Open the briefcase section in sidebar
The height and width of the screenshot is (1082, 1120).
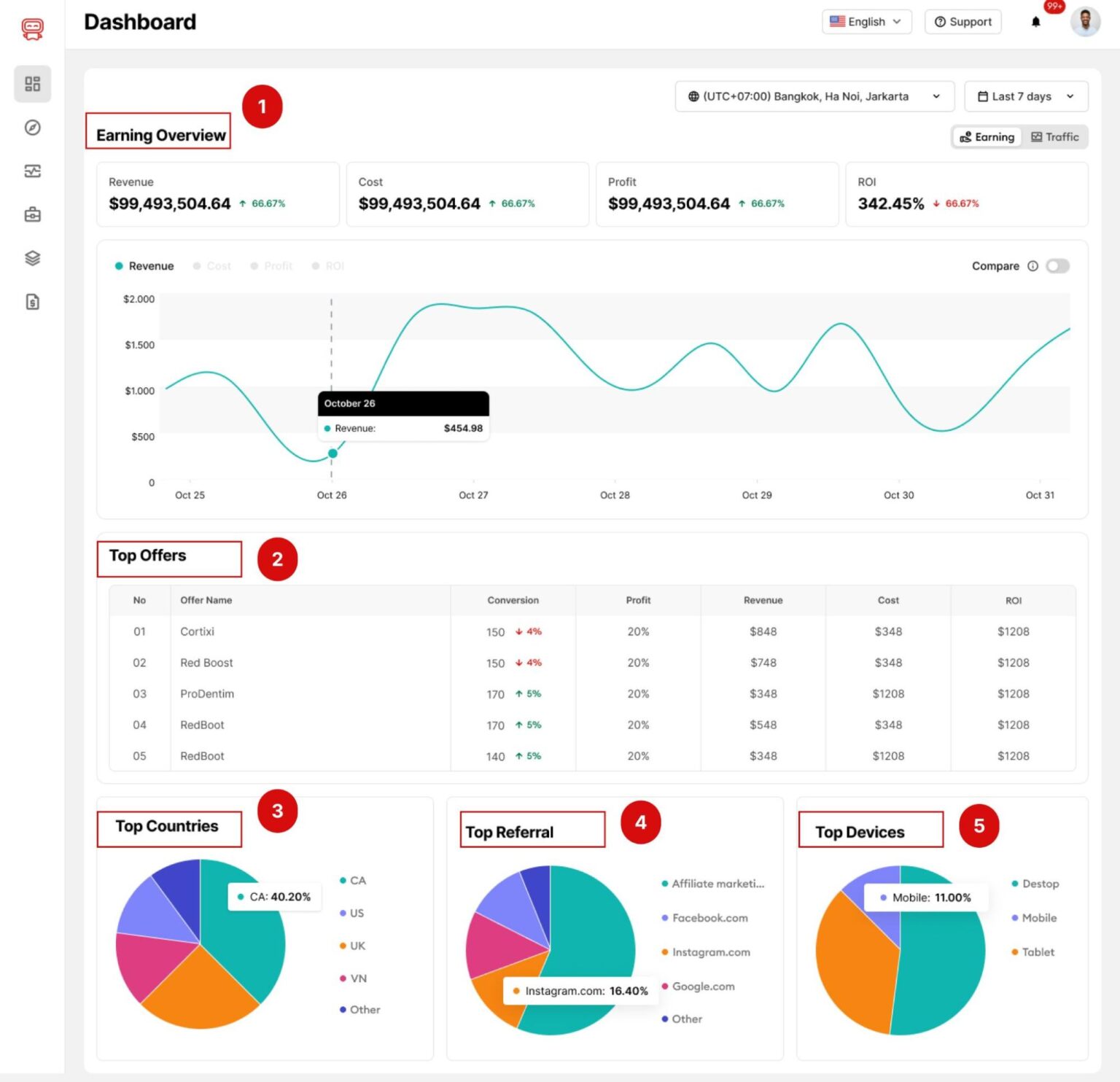pyautogui.click(x=31, y=214)
